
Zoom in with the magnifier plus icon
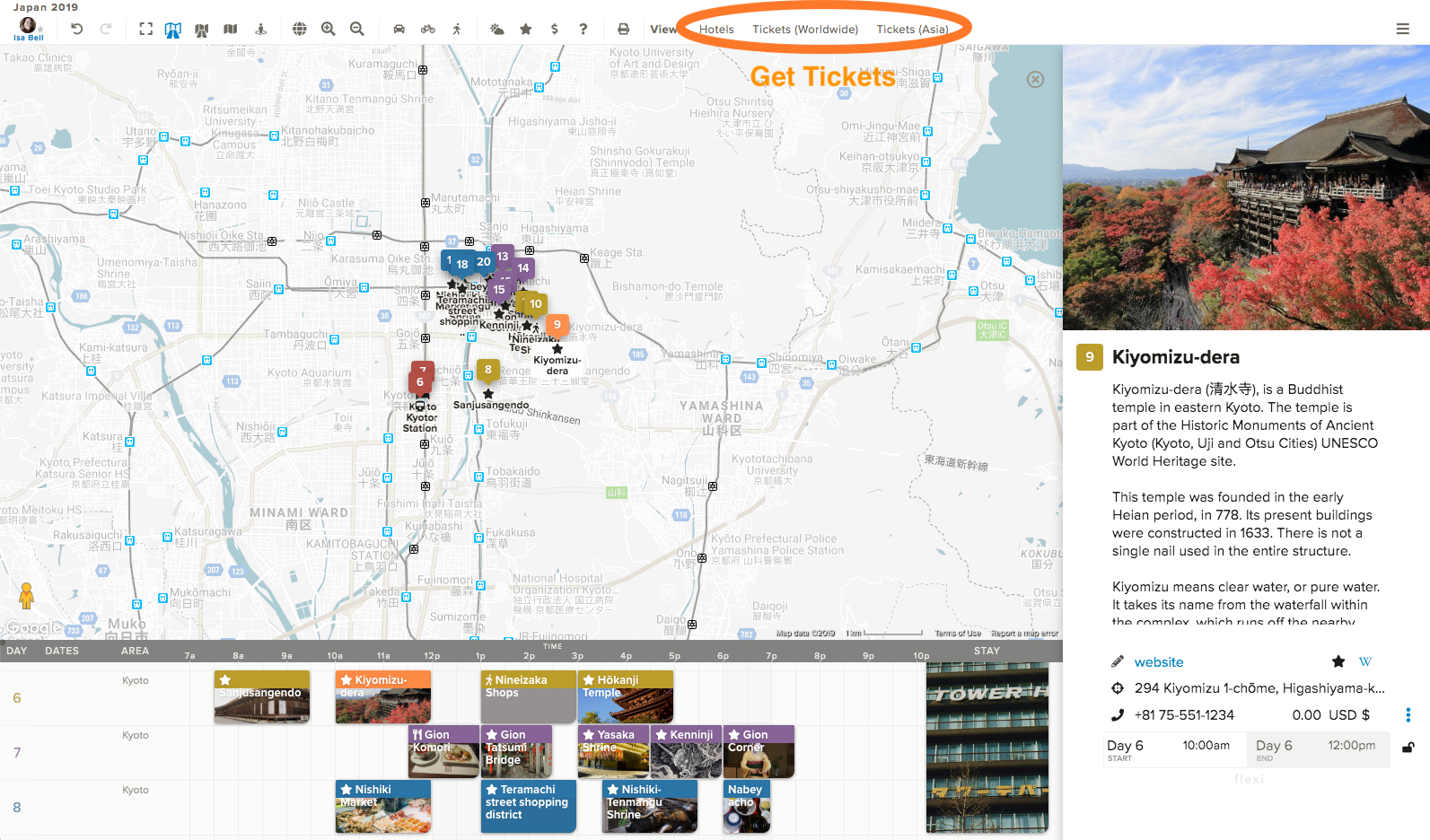point(329,29)
